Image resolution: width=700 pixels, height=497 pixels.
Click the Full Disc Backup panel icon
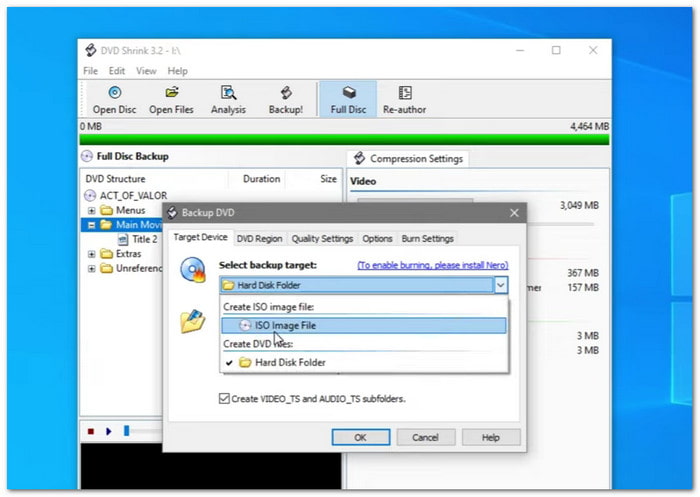87,156
